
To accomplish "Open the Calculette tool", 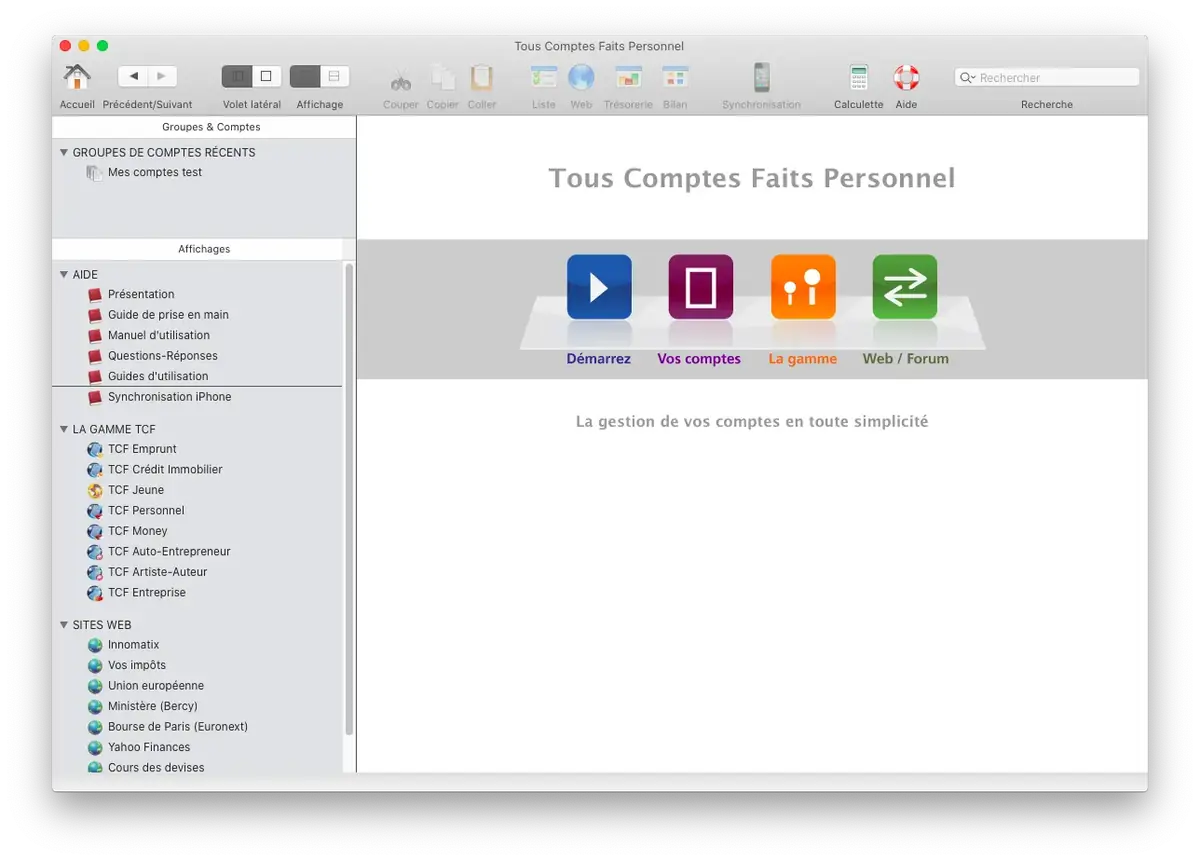I will (857, 78).
